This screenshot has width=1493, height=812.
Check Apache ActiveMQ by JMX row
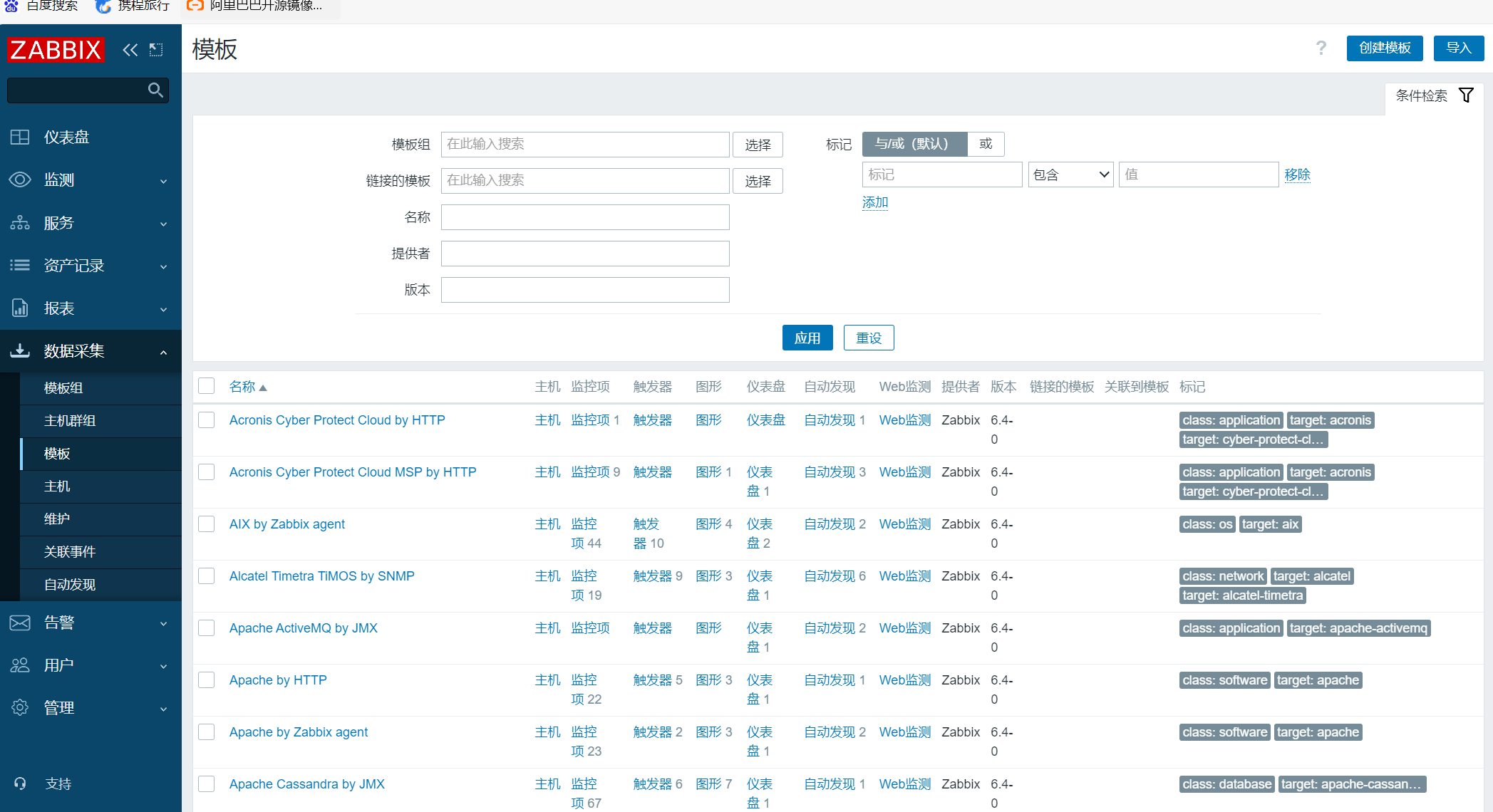click(x=207, y=628)
